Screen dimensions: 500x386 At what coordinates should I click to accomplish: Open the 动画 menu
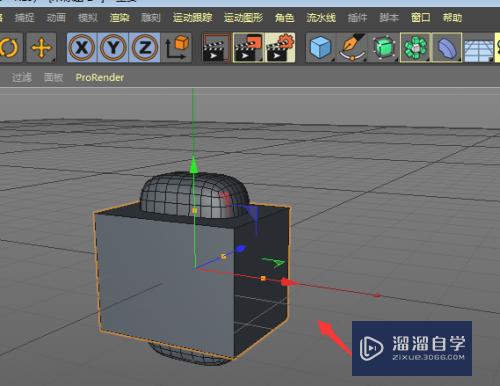[x=56, y=17]
